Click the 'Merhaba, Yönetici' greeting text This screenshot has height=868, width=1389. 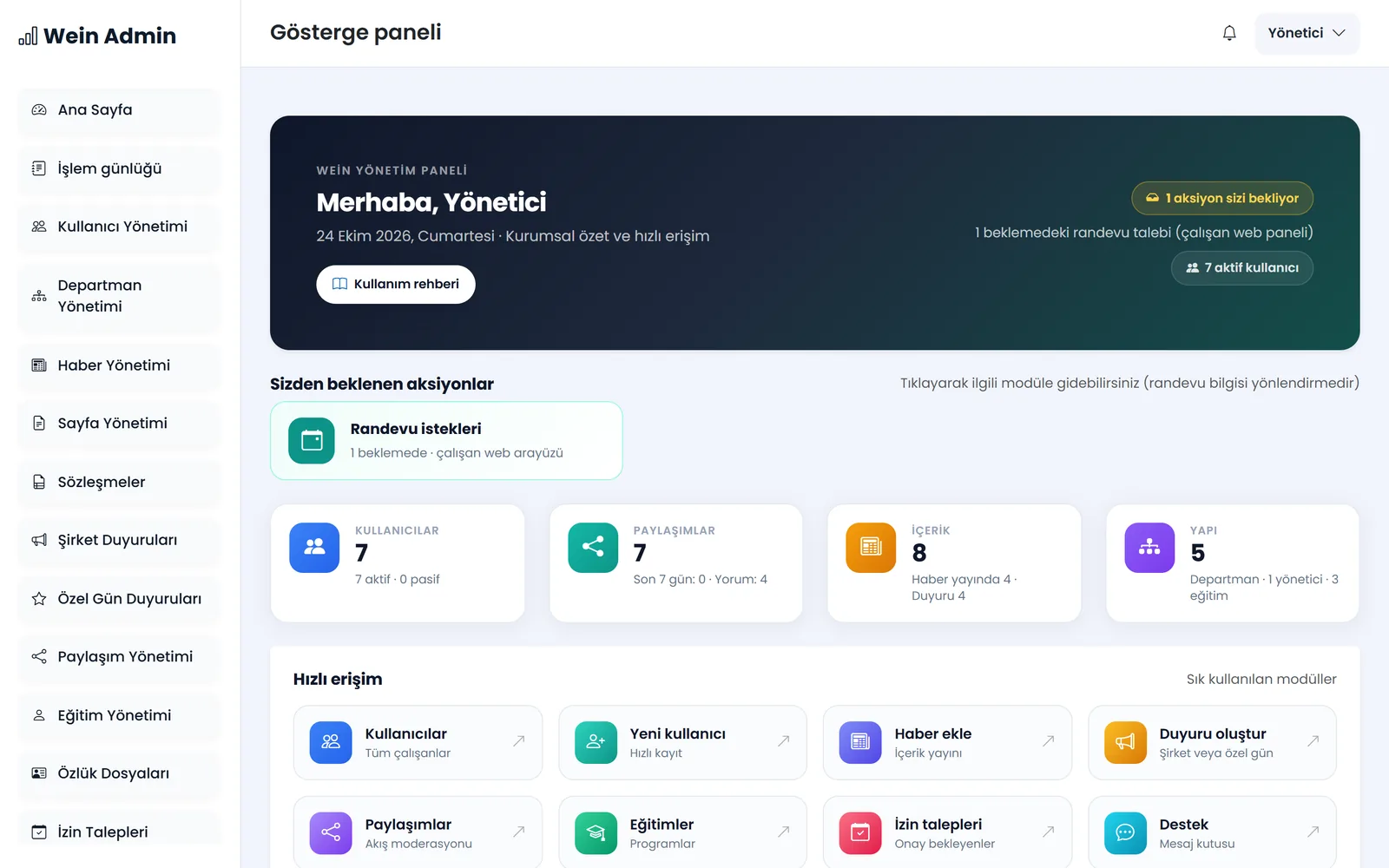pyautogui.click(x=431, y=202)
